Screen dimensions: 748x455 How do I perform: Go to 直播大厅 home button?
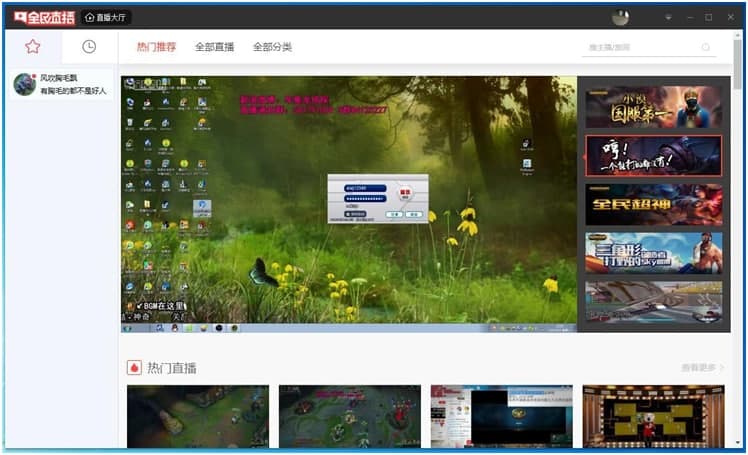pyautogui.click(x=105, y=18)
